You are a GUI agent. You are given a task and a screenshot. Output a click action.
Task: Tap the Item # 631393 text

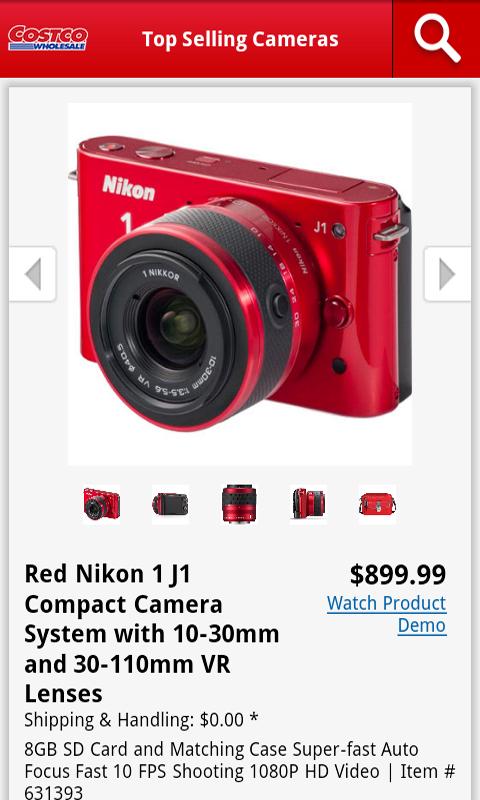tap(239, 781)
